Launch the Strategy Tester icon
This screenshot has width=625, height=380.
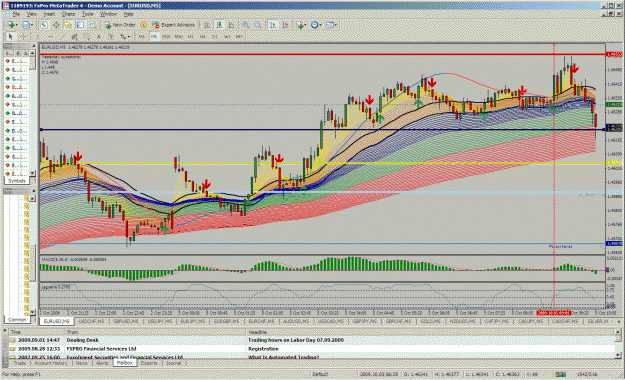tap(93, 25)
